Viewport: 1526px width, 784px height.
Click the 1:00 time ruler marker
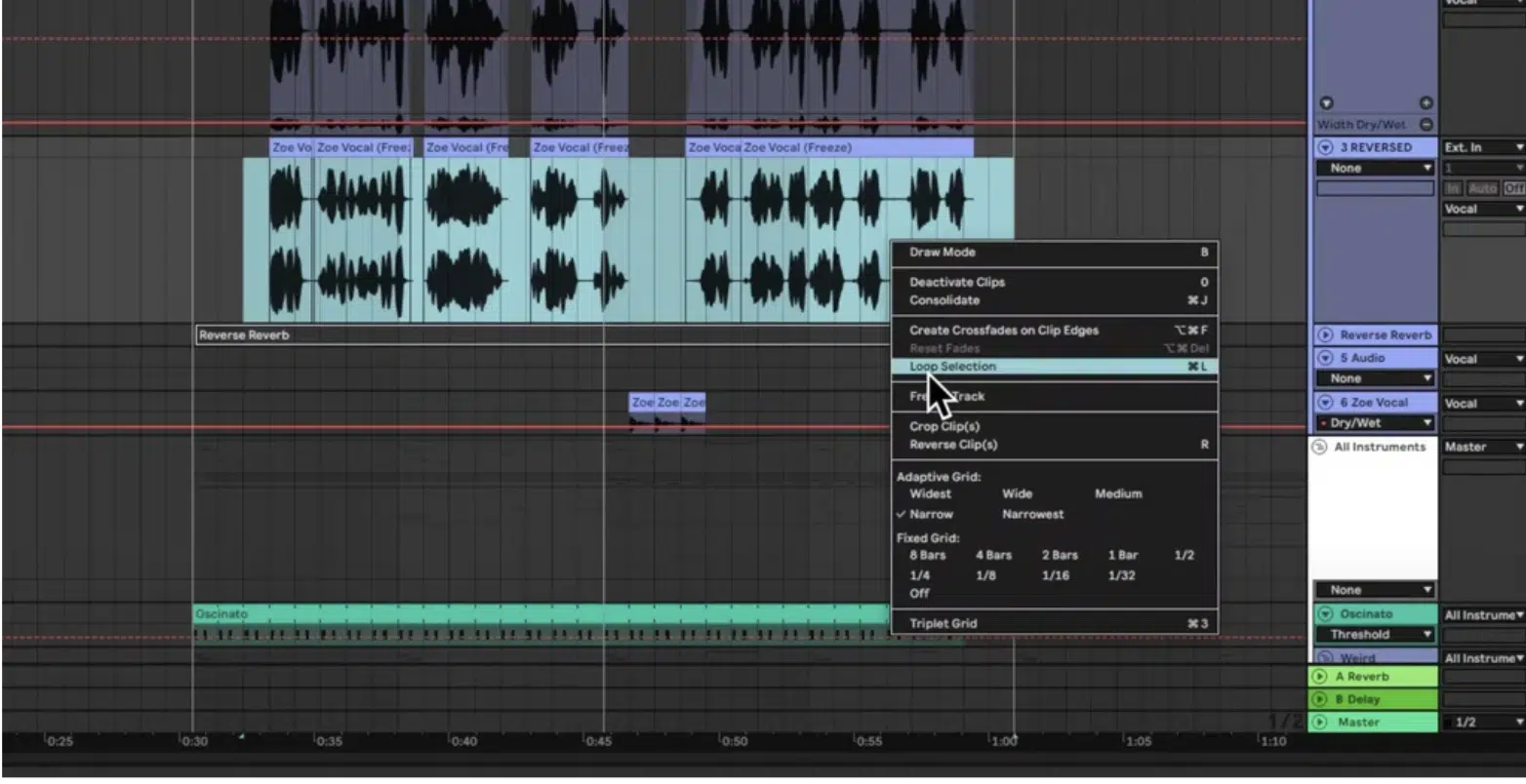[x=1003, y=741]
